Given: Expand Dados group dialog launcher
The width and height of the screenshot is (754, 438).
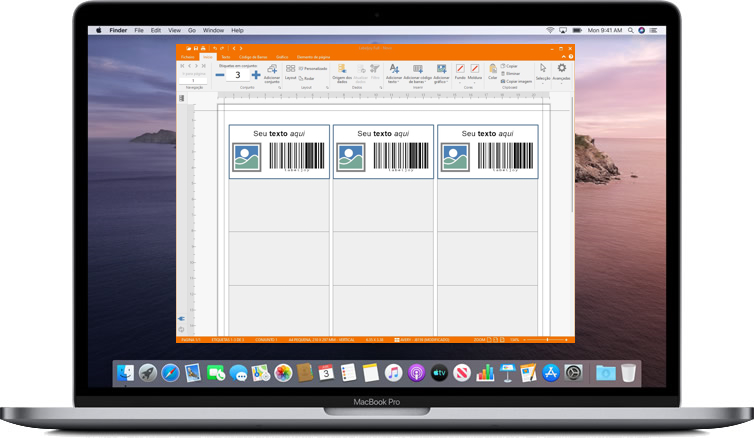Looking at the screenshot, I should pos(381,88).
